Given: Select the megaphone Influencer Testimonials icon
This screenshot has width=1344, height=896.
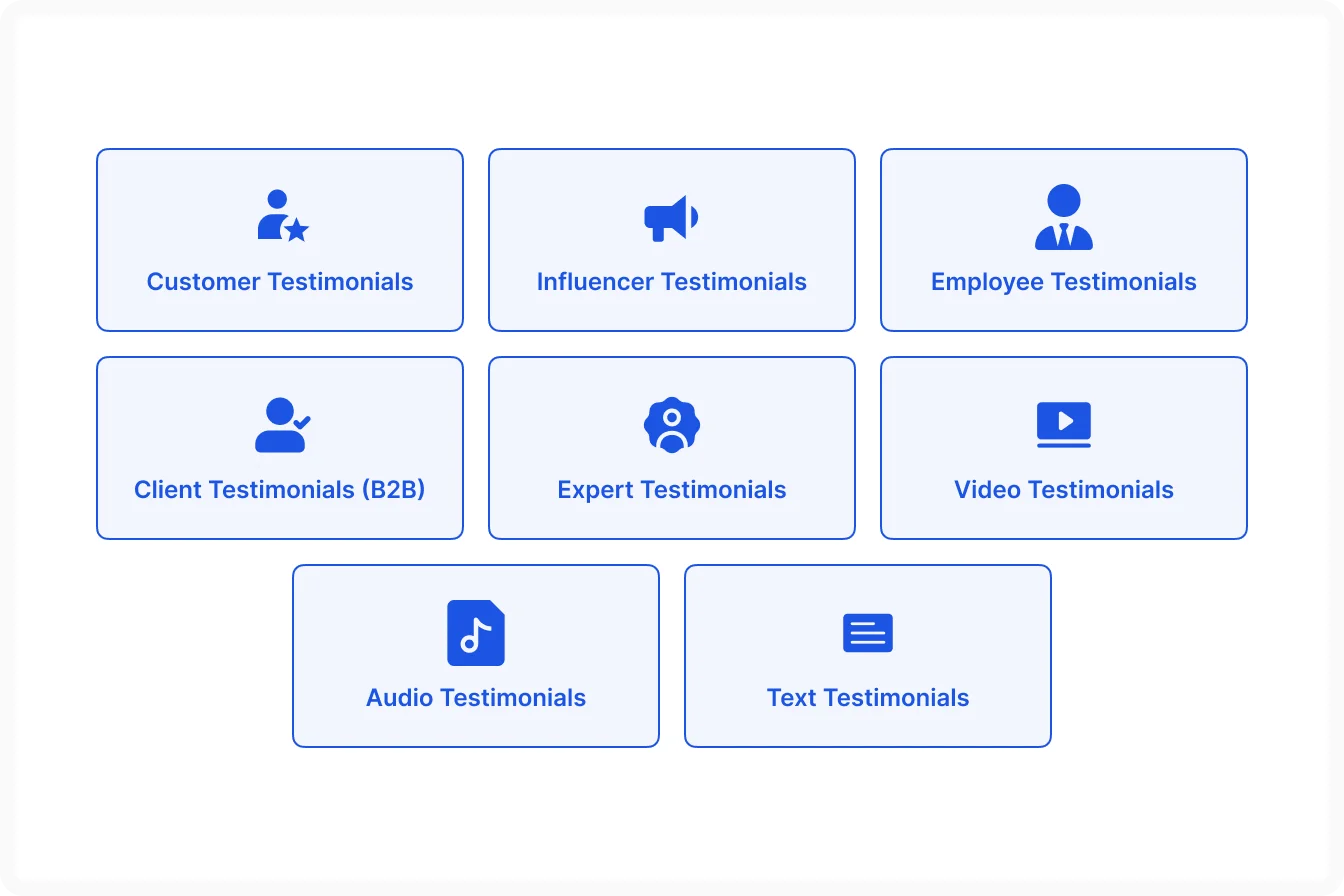Looking at the screenshot, I should [x=671, y=216].
